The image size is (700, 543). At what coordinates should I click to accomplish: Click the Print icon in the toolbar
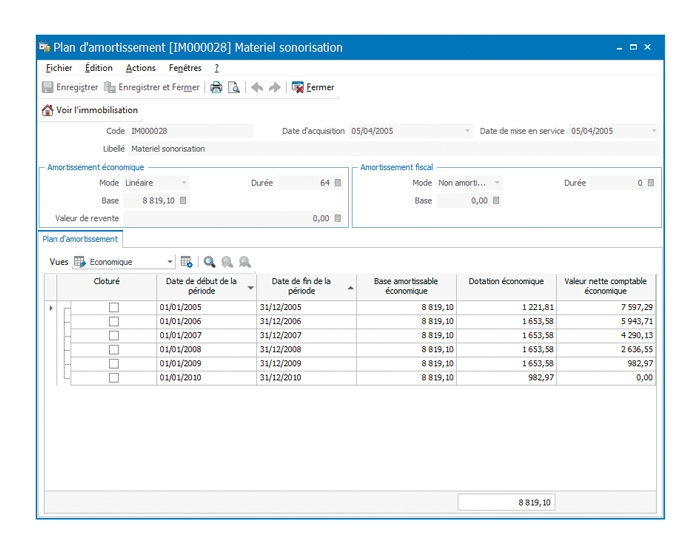point(216,88)
